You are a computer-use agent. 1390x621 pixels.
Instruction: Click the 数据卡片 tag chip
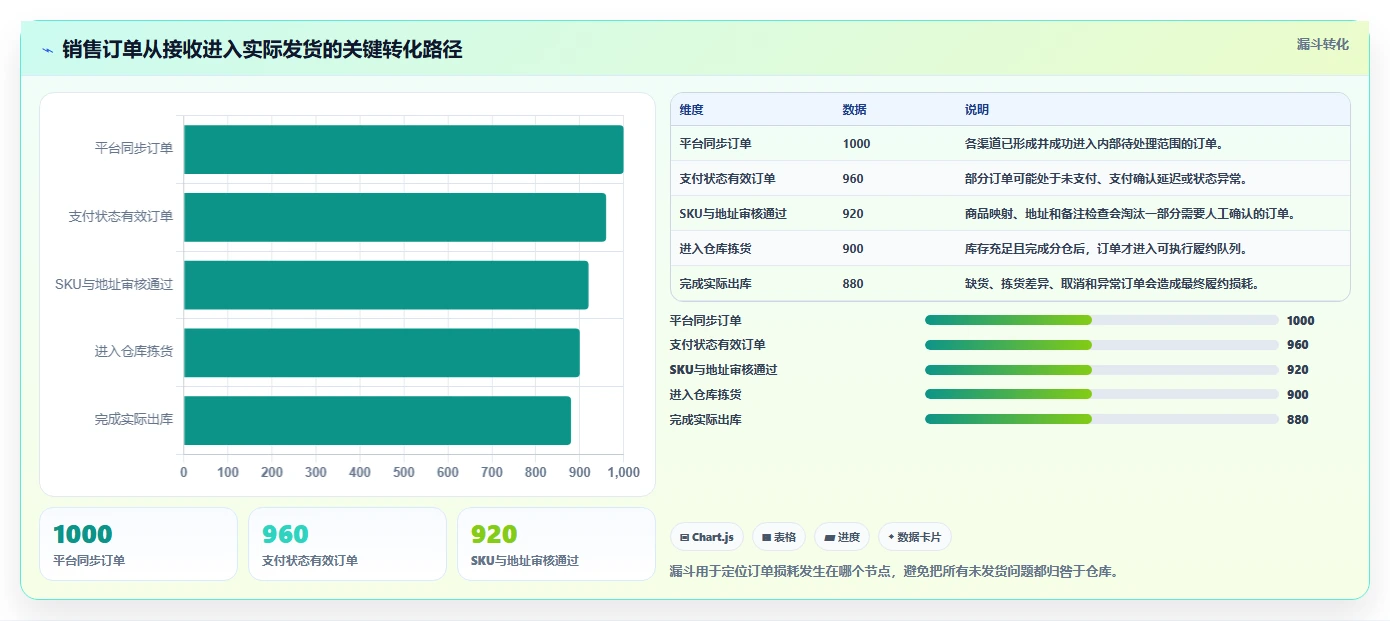(915, 537)
